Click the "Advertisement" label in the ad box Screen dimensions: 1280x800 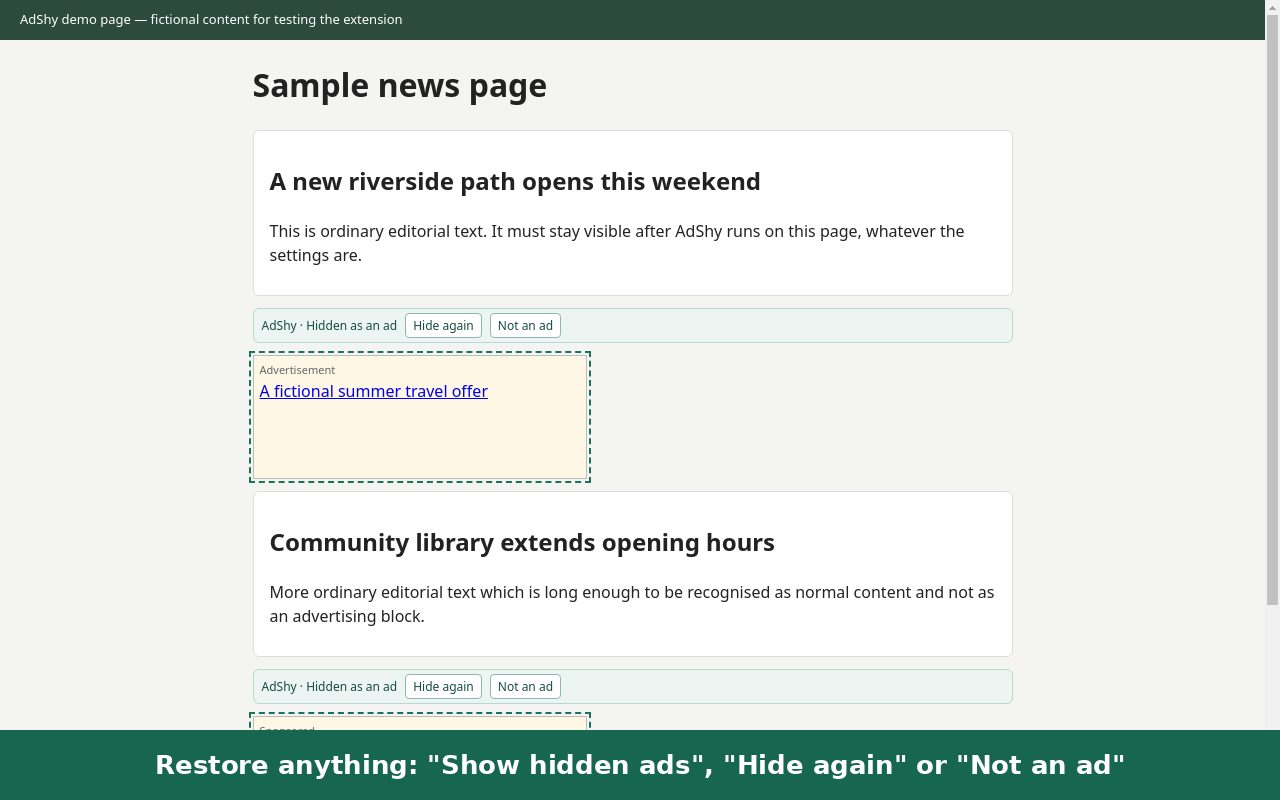click(x=297, y=370)
